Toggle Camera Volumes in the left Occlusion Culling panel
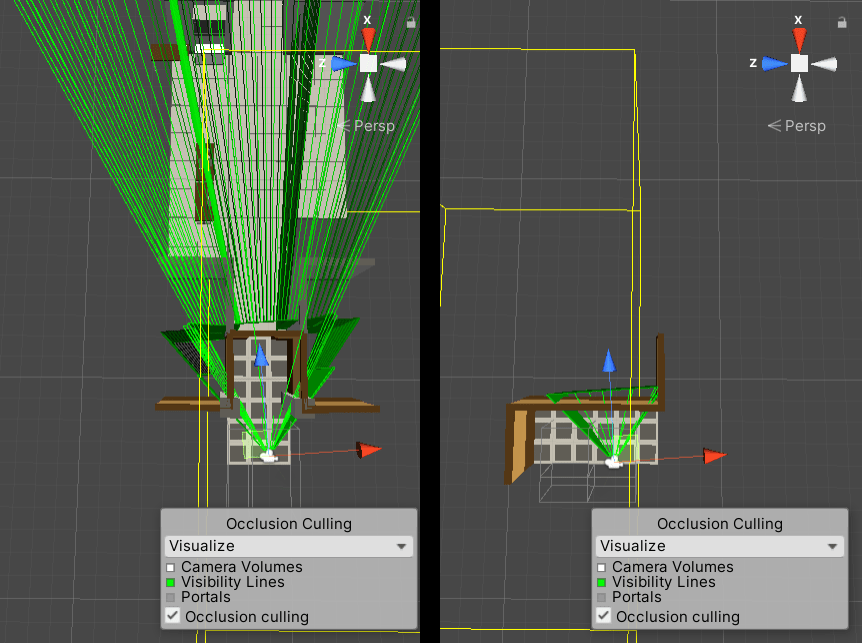The height and width of the screenshot is (643, 862). (x=171, y=567)
